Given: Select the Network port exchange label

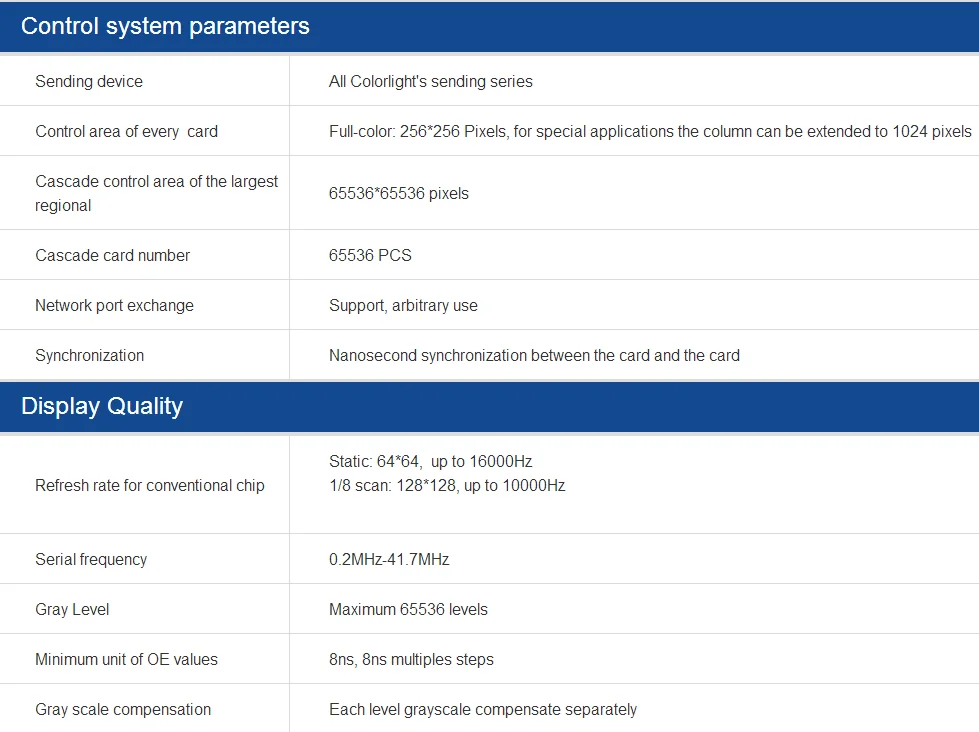Looking at the screenshot, I should tap(114, 306).
